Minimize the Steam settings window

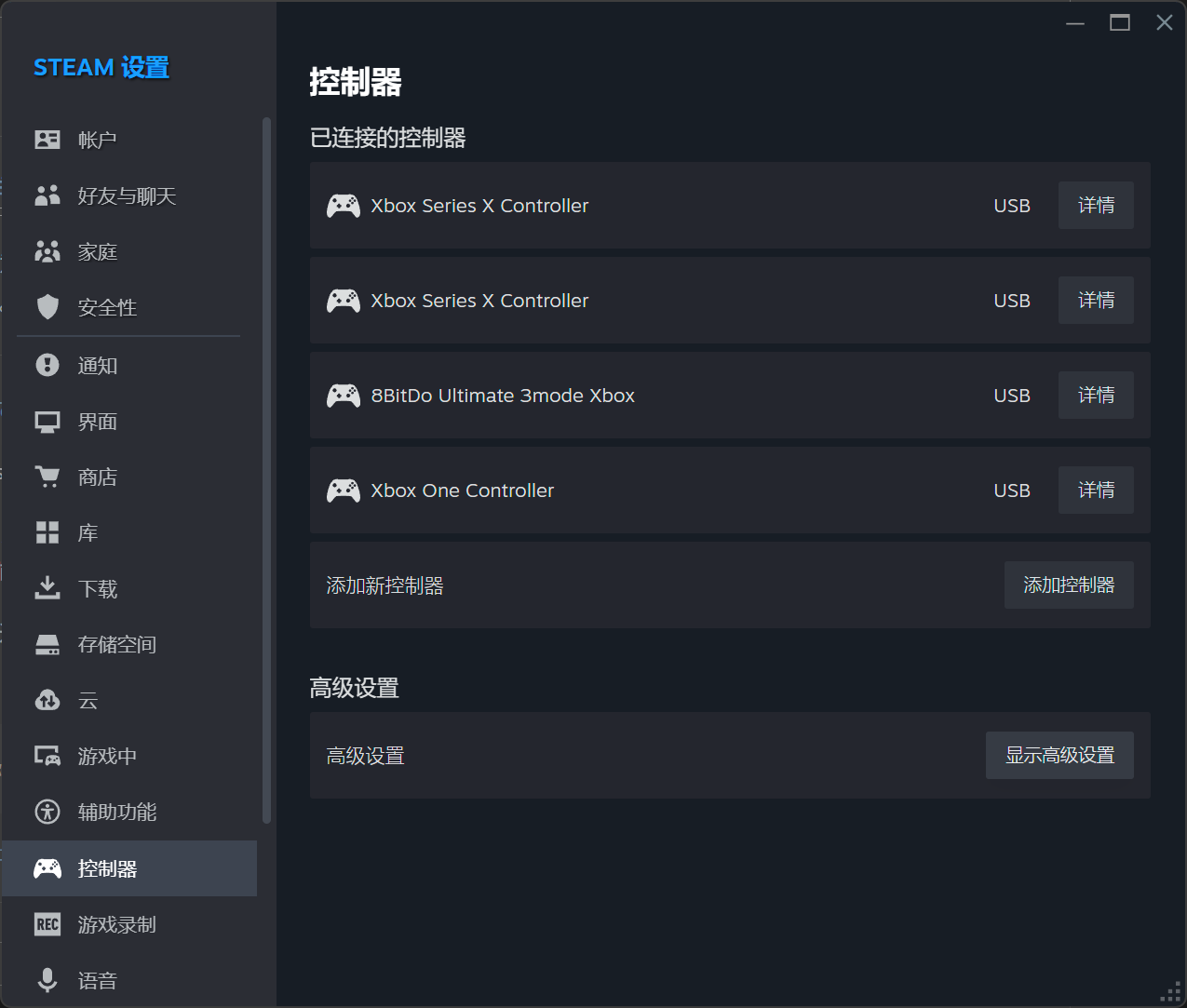(x=1075, y=22)
